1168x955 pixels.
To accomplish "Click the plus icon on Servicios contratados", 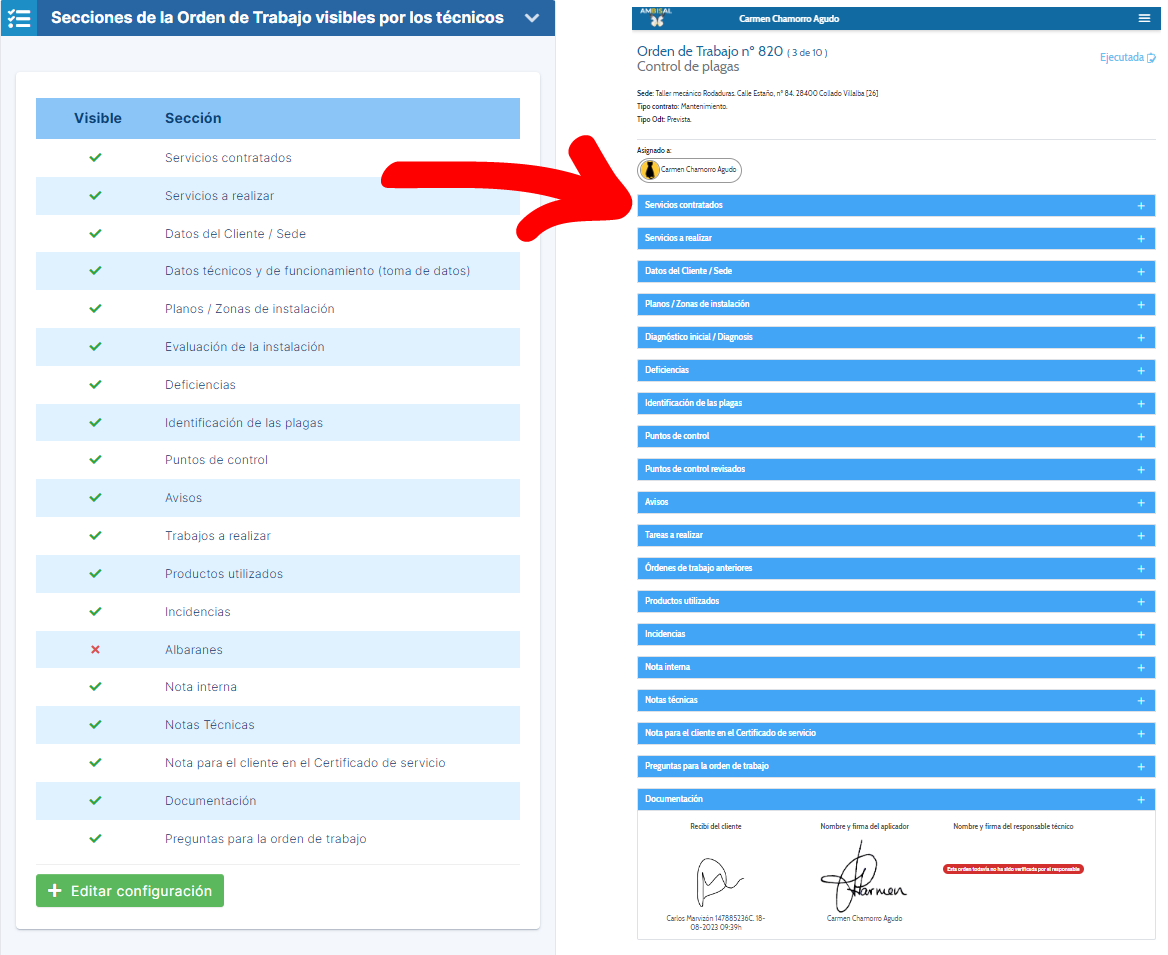I will (1140, 206).
